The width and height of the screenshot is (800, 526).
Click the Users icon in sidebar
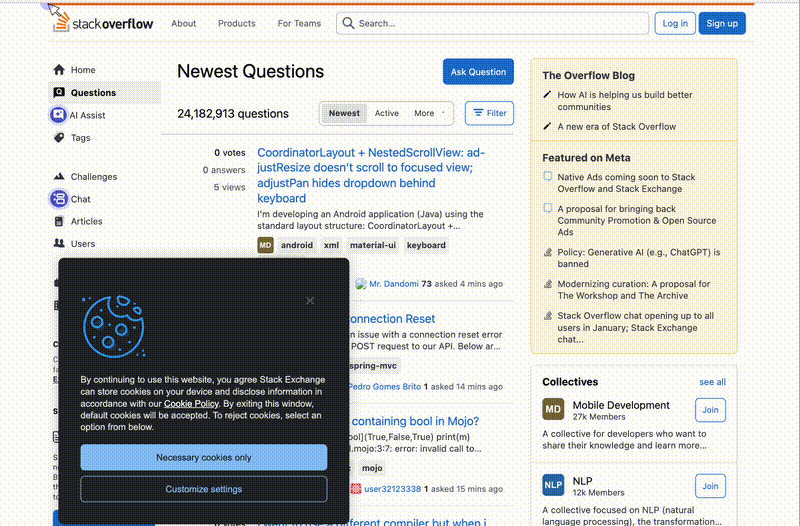point(60,243)
